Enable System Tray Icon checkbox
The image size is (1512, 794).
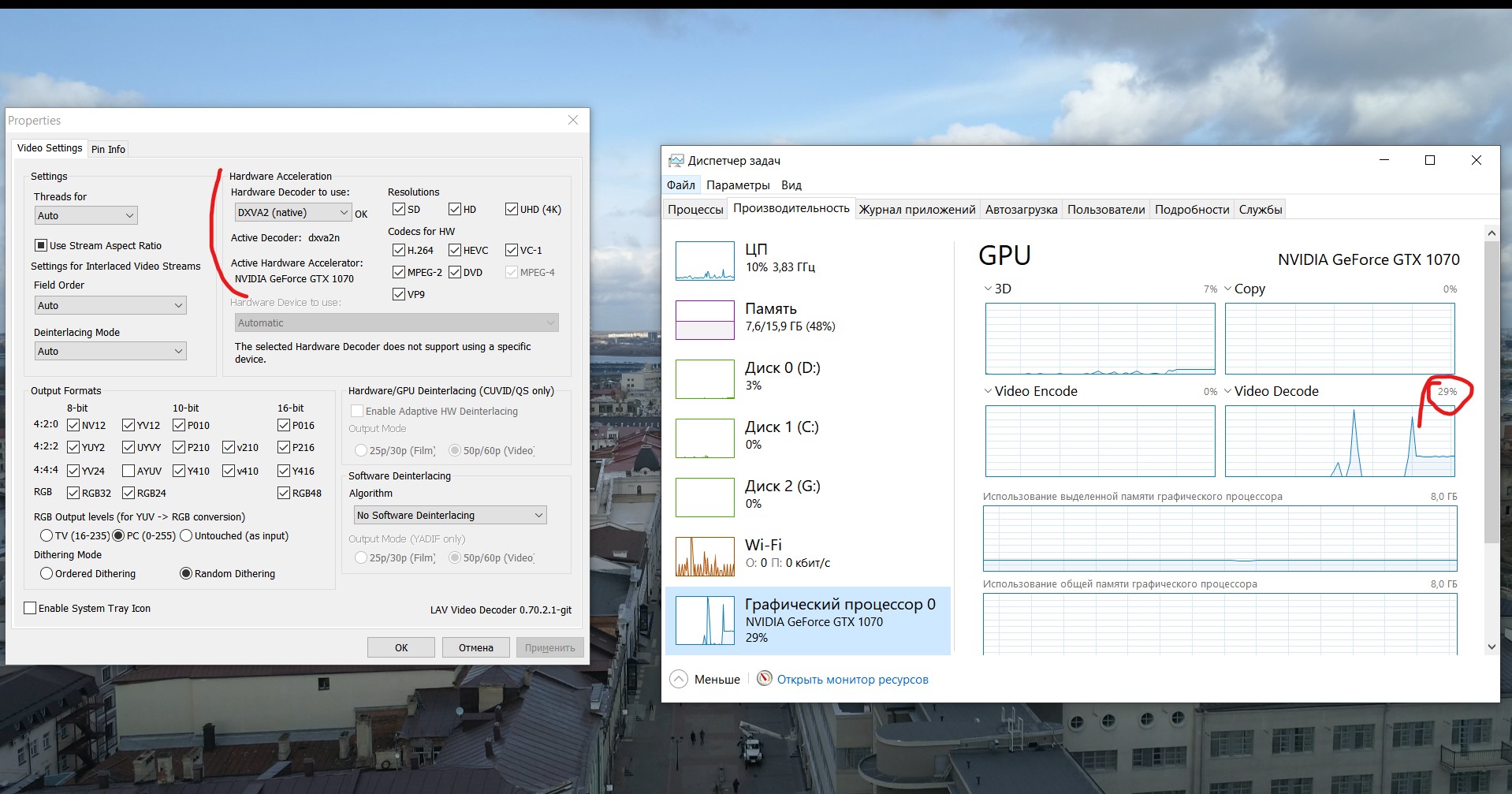pos(30,608)
